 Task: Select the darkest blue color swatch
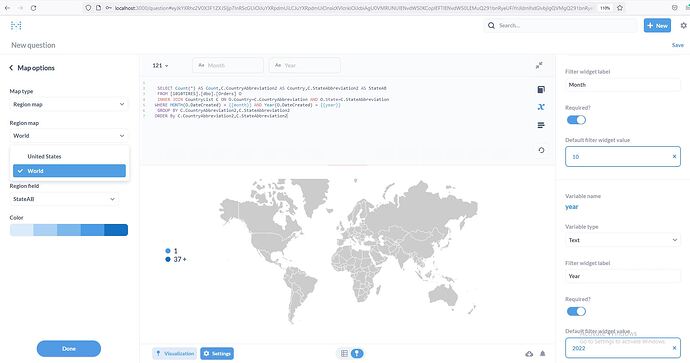click(x=116, y=230)
